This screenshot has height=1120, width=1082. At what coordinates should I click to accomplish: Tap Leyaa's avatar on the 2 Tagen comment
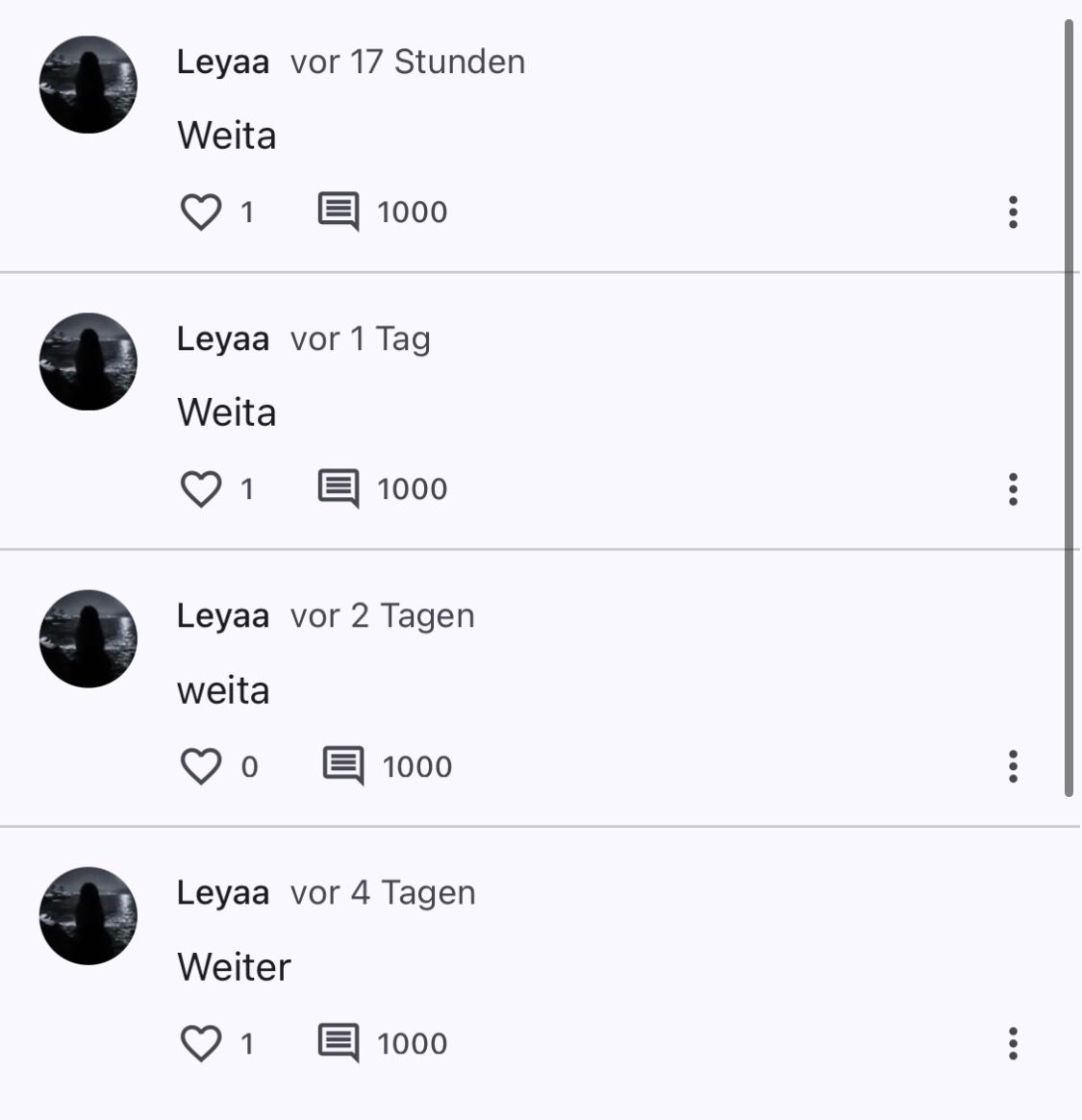click(88, 638)
